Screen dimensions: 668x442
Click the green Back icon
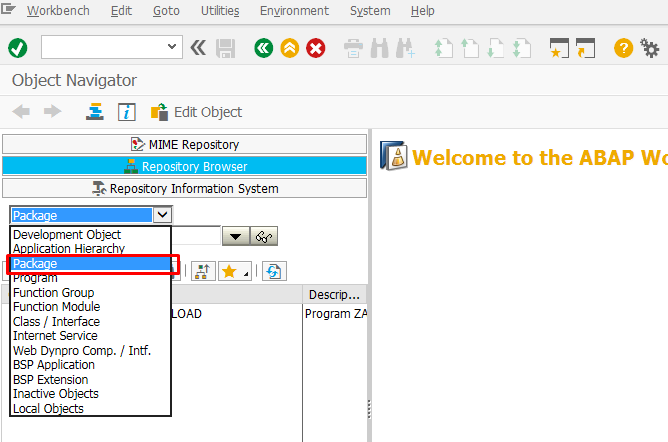pyautogui.click(x=264, y=48)
